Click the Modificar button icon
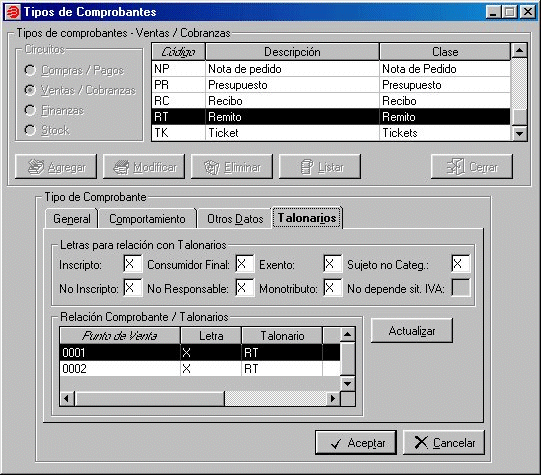The image size is (541, 475). tap(121, 167)
